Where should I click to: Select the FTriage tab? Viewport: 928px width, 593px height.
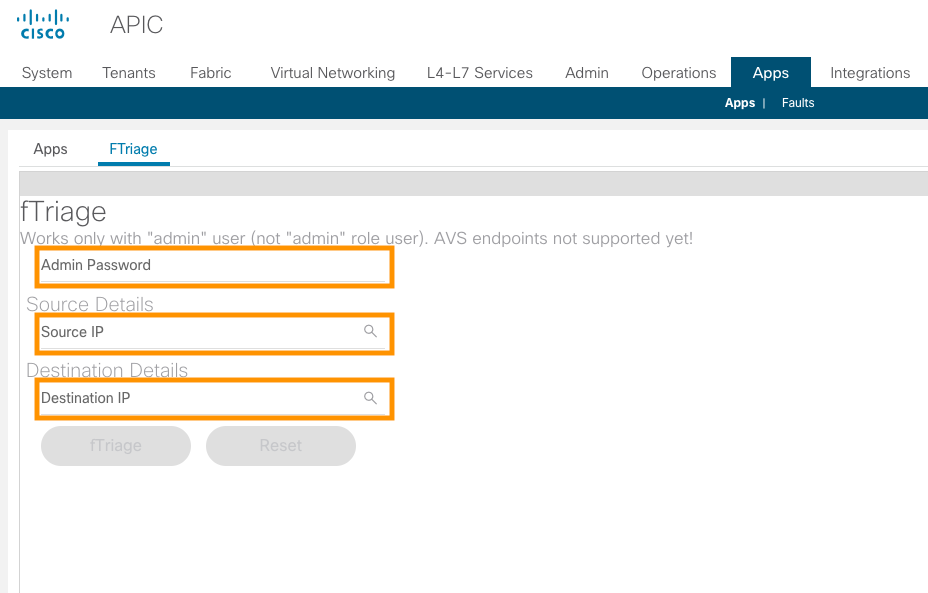point(133,149)
